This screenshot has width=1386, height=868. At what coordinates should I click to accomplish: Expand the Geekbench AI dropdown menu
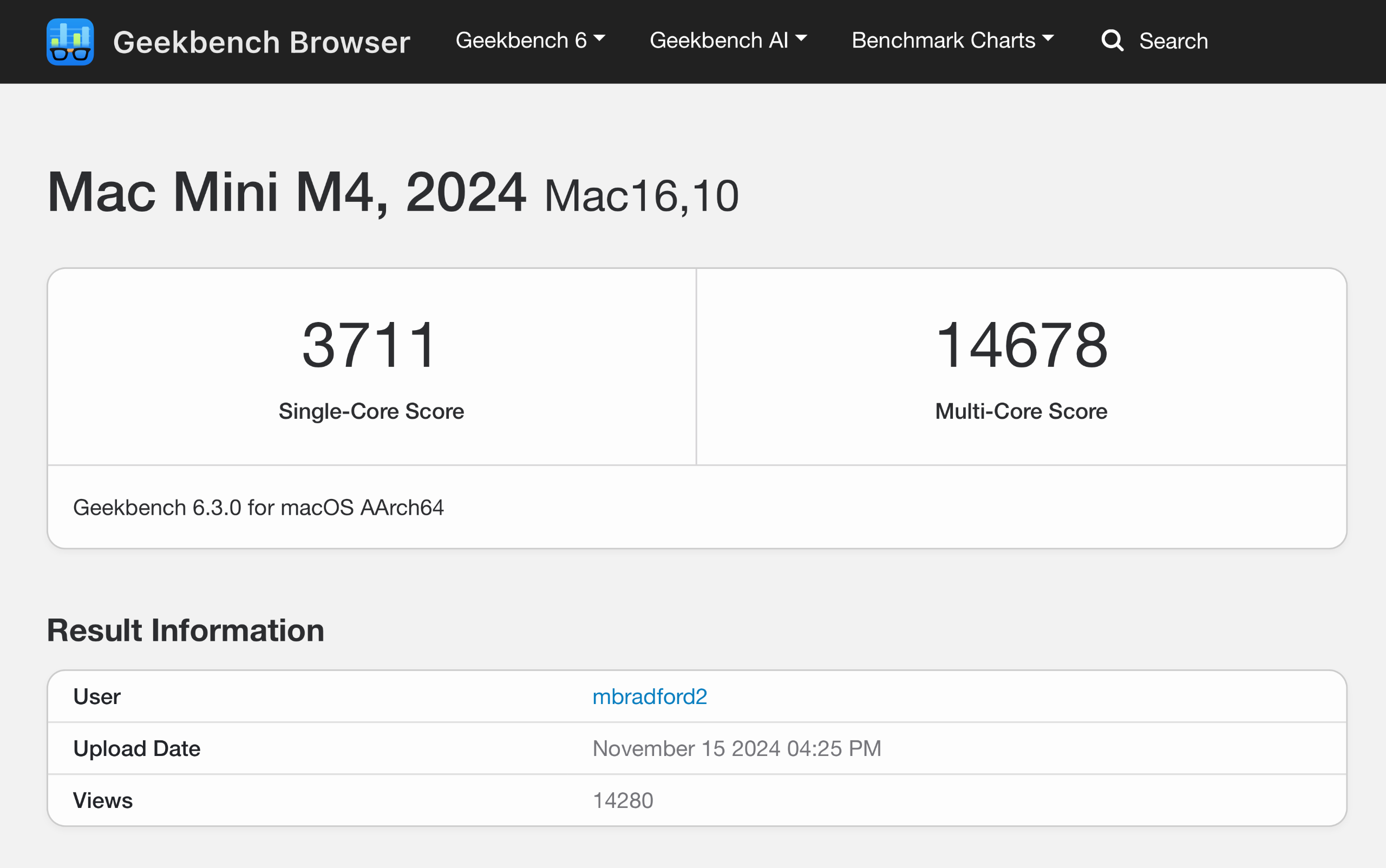coord(728,40)
